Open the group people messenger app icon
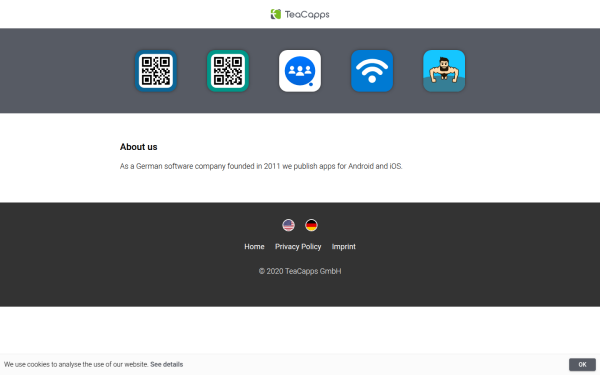The image size is (600, 375). point(300,71)
